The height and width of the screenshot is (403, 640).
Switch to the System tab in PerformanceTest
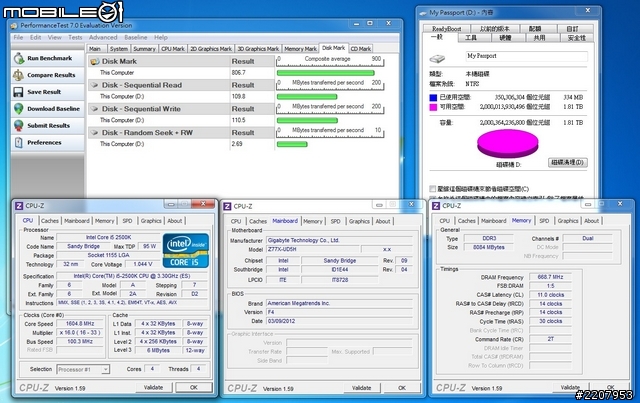pos(119,49)
